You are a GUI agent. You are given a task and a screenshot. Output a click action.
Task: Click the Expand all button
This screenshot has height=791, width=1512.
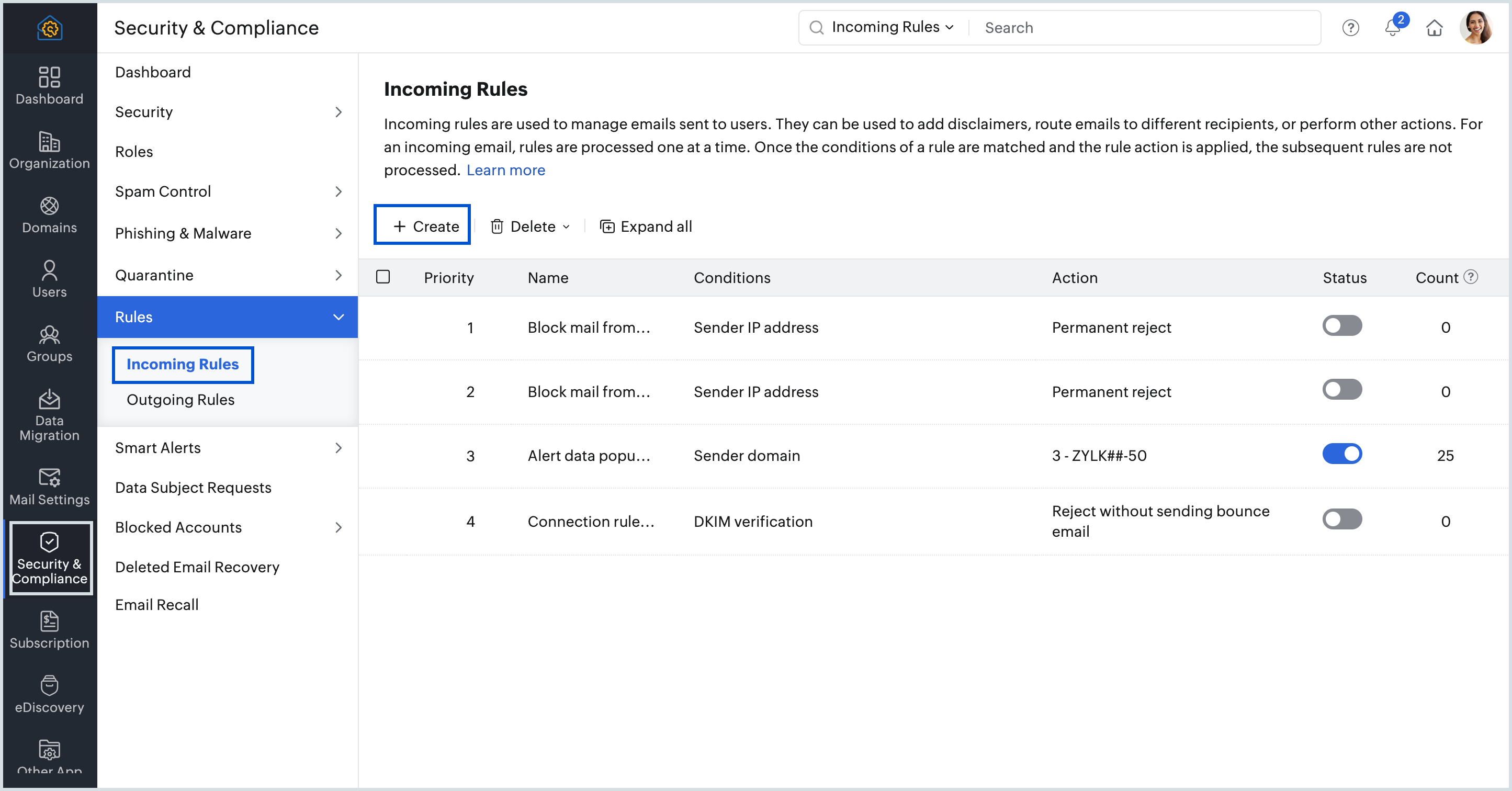point(646,227)
